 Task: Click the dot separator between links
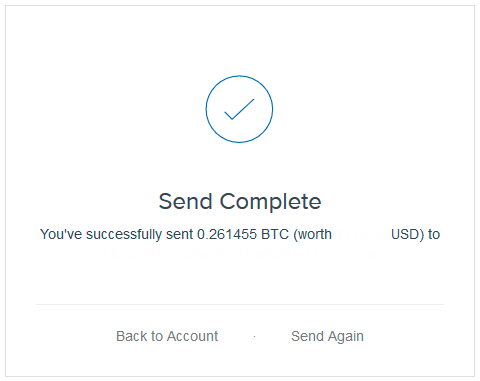click(x=254, y=337)
